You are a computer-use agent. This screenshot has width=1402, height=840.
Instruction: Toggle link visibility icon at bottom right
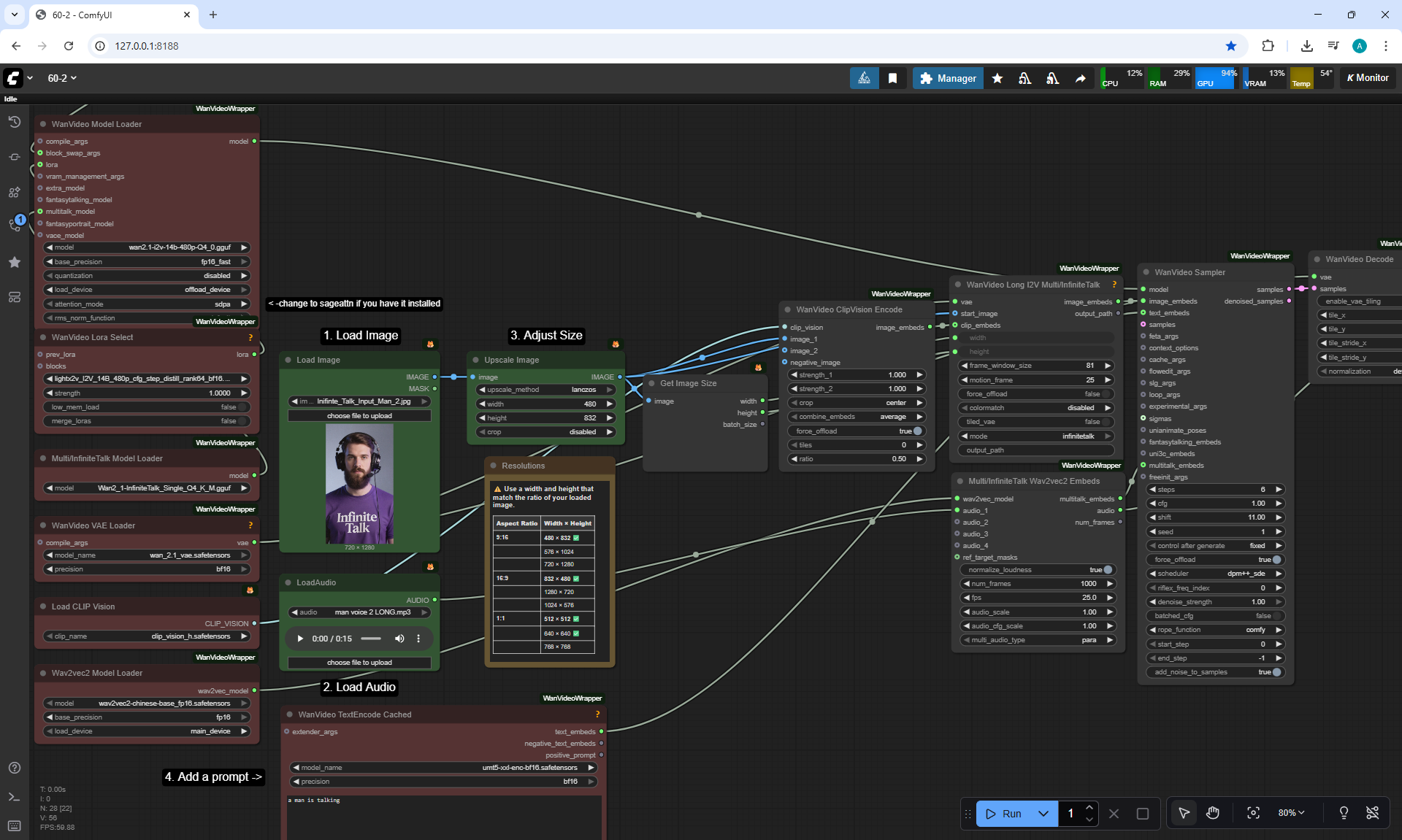coord(1373,813)
